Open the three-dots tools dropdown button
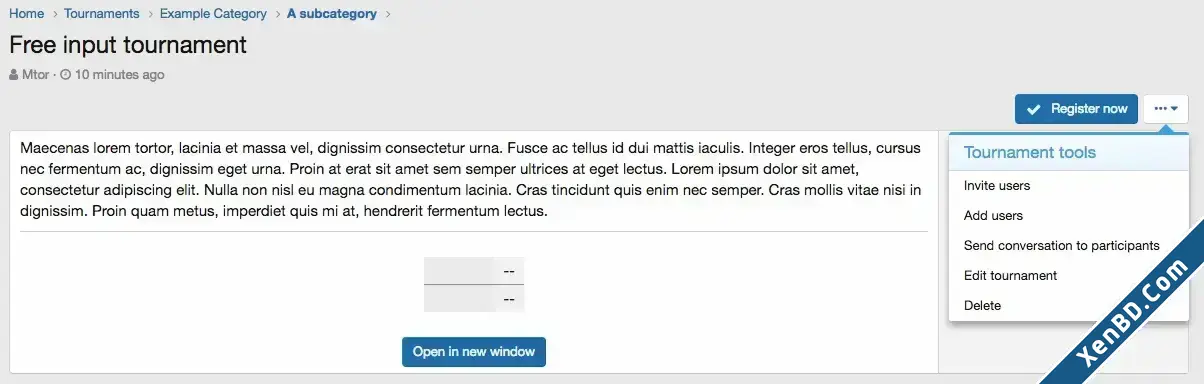This screenshot has width=1204, height=384. 1165,109
